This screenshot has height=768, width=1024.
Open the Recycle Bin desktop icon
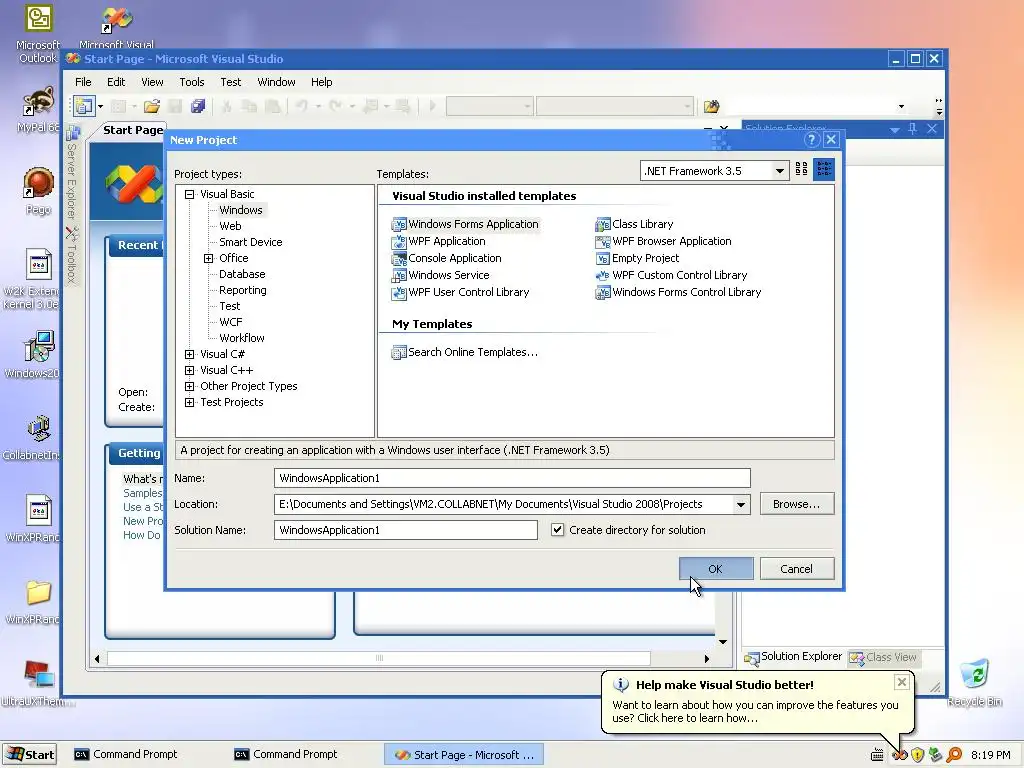pyautogui.click(x=974, y=683)
